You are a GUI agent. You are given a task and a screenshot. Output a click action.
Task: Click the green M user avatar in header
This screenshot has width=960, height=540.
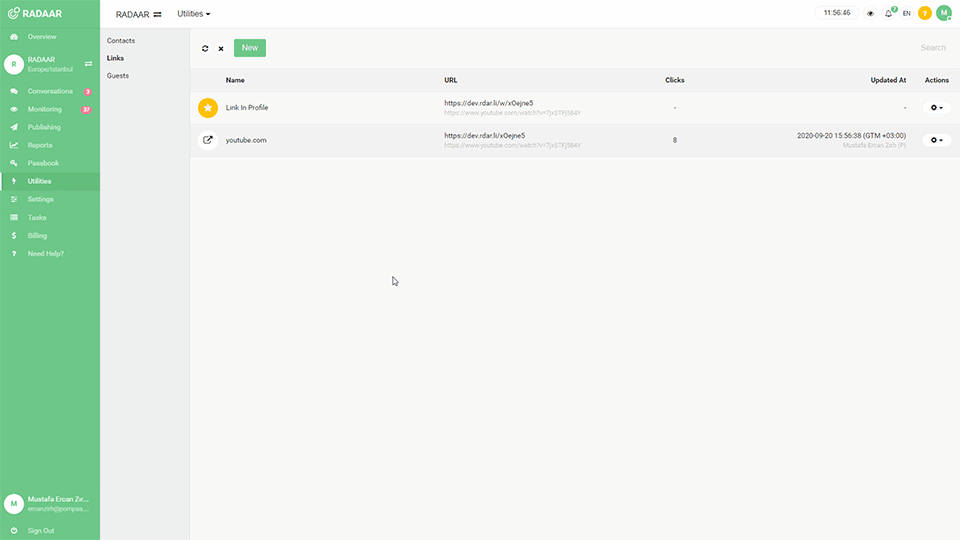(943, 13)
